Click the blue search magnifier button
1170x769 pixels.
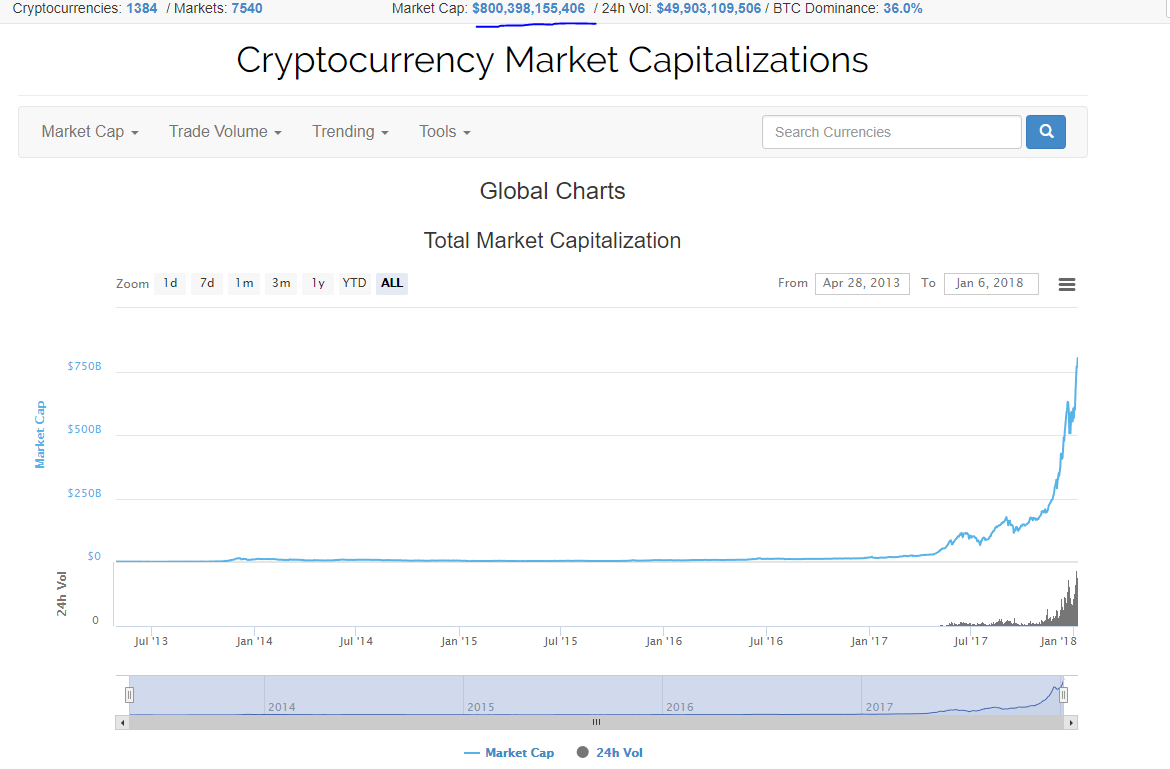point(1045,132)
